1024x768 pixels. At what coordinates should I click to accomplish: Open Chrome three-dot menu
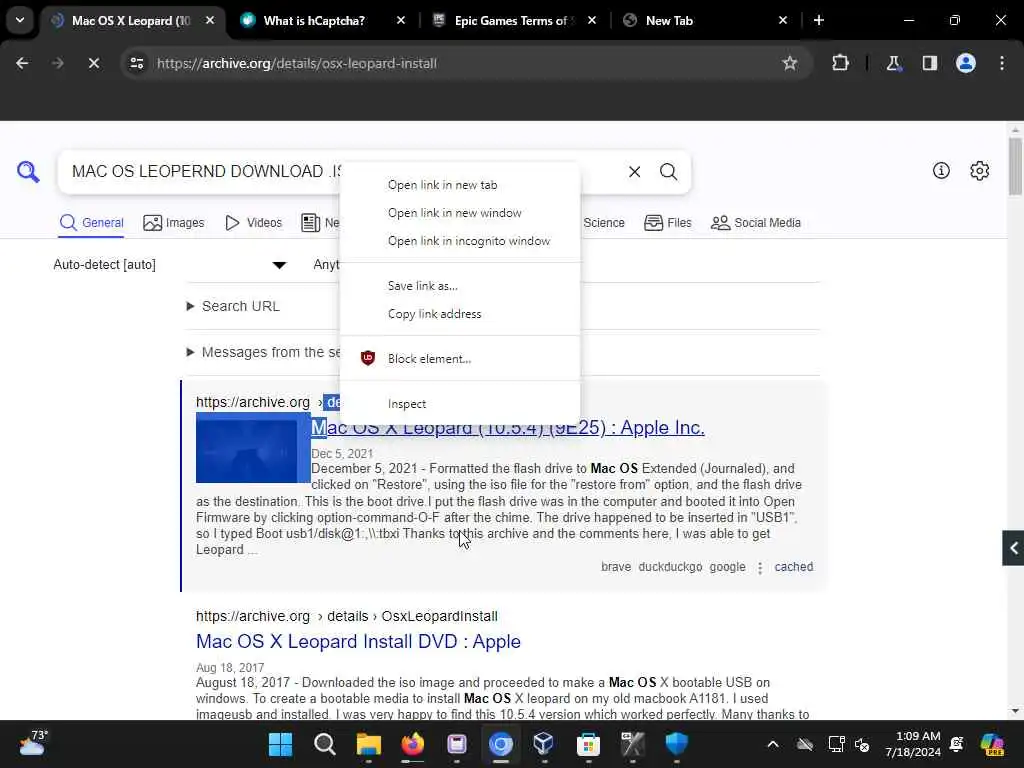click(x=1002, y=63)
